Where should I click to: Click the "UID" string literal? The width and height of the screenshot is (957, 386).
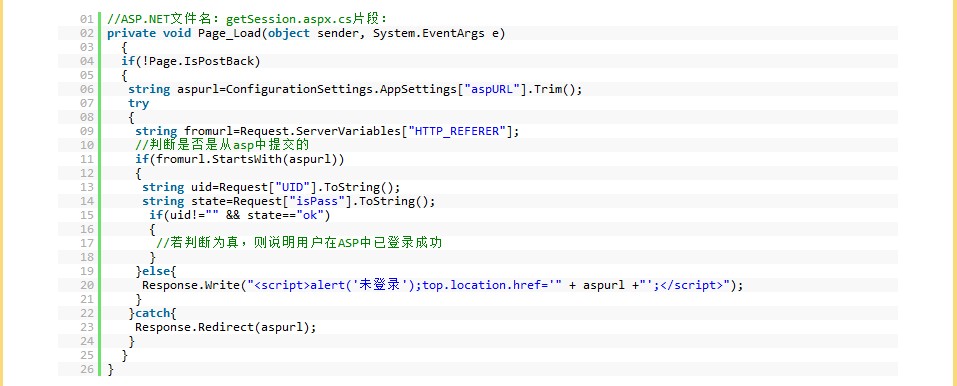tap(292, 187)
